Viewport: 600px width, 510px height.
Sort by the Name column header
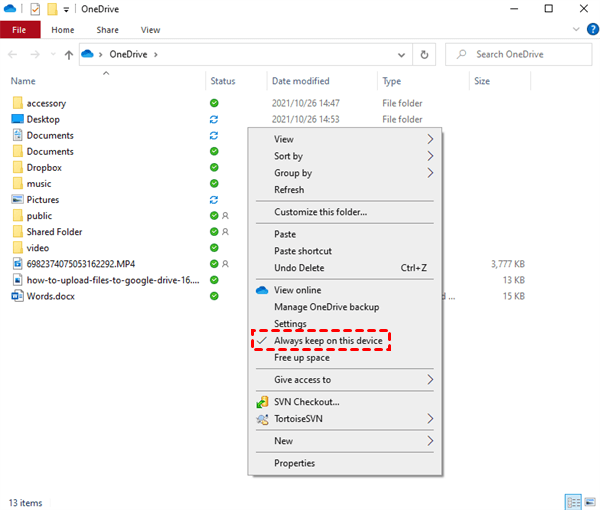pyautogui.click(x=23, y=81)
